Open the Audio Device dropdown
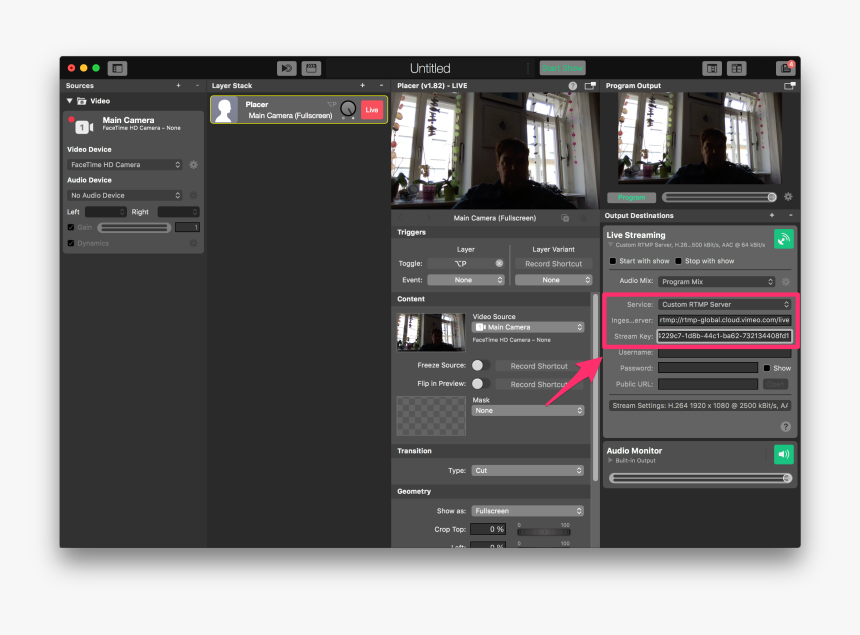 point(125,195)
